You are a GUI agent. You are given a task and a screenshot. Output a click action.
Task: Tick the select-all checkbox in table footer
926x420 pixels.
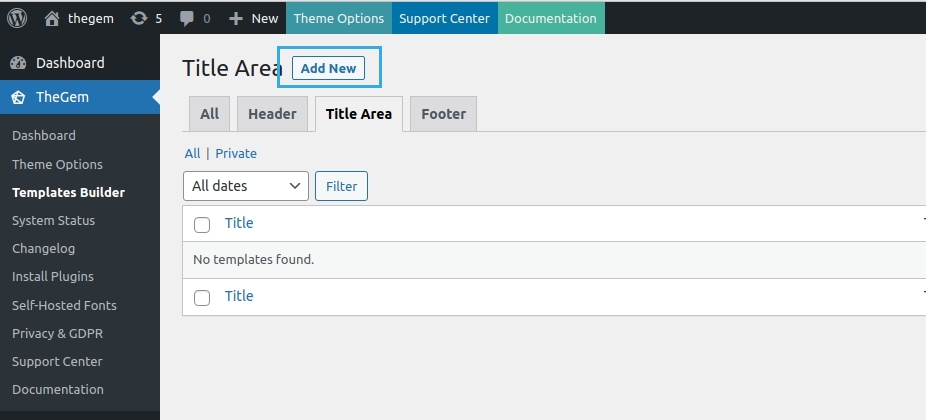click(202, 297)
